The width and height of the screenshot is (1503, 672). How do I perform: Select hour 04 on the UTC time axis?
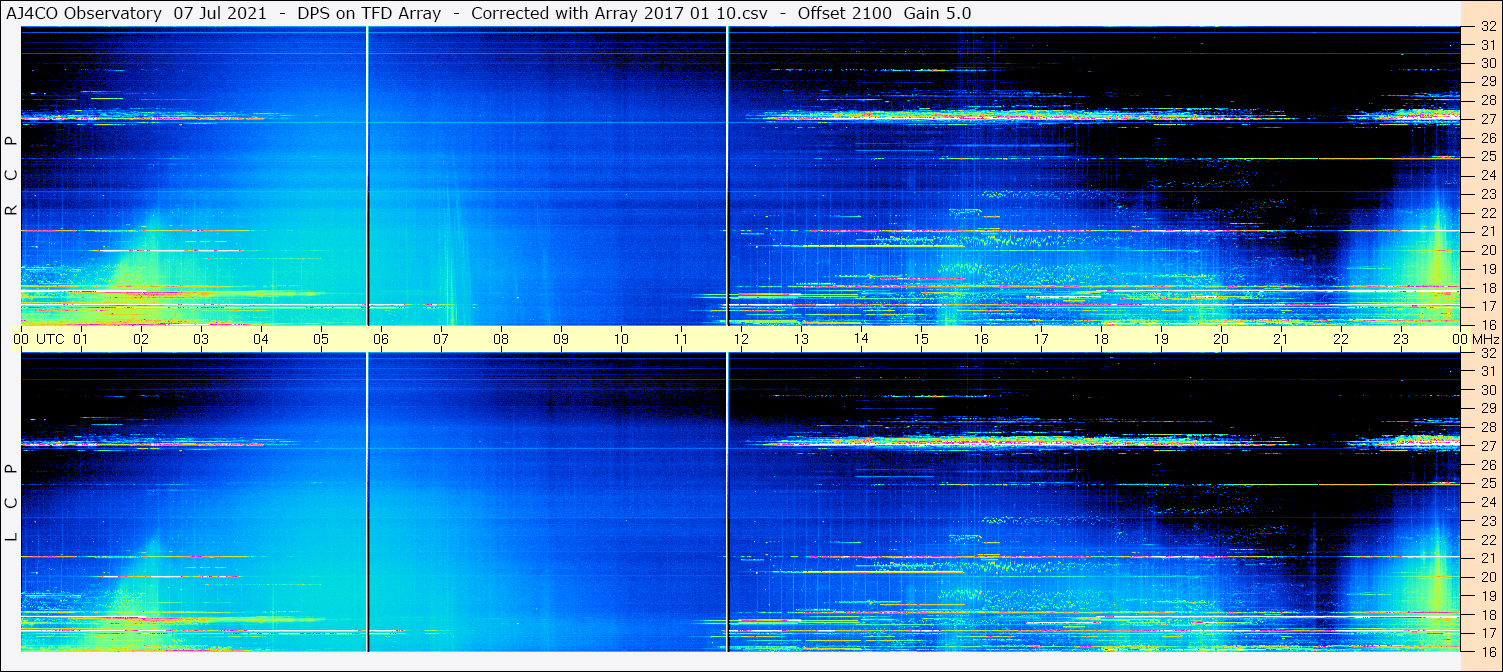pos(261,339)
